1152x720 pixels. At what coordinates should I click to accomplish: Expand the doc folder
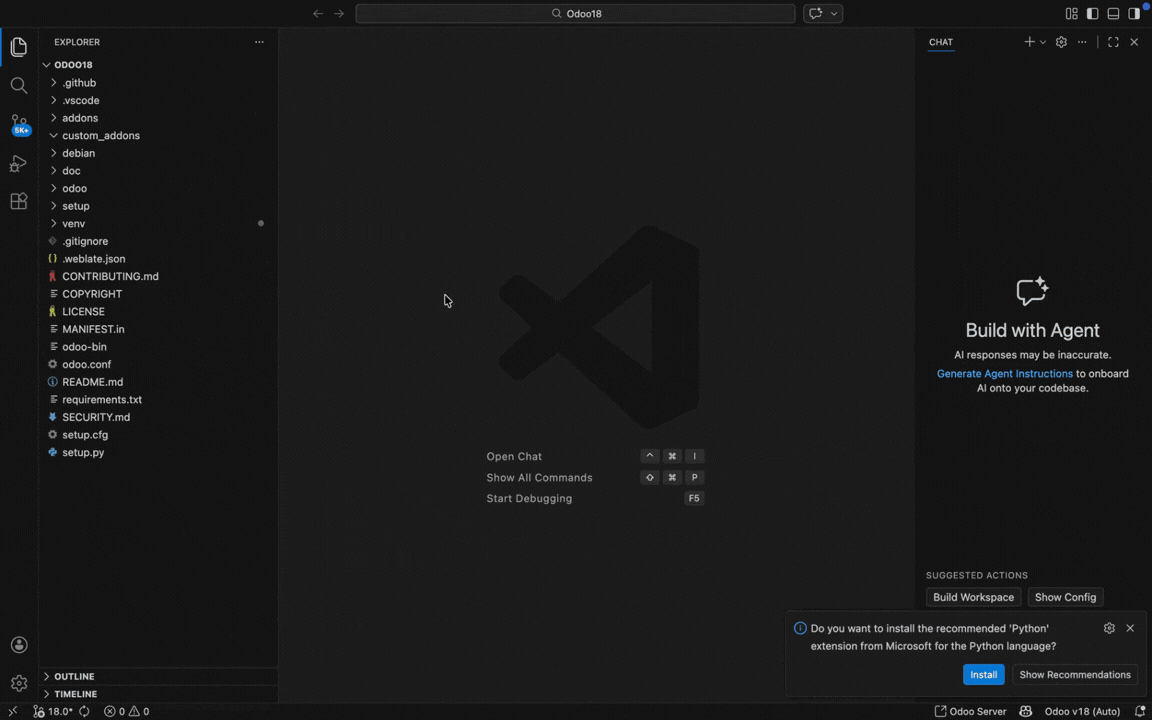point(158,170)
